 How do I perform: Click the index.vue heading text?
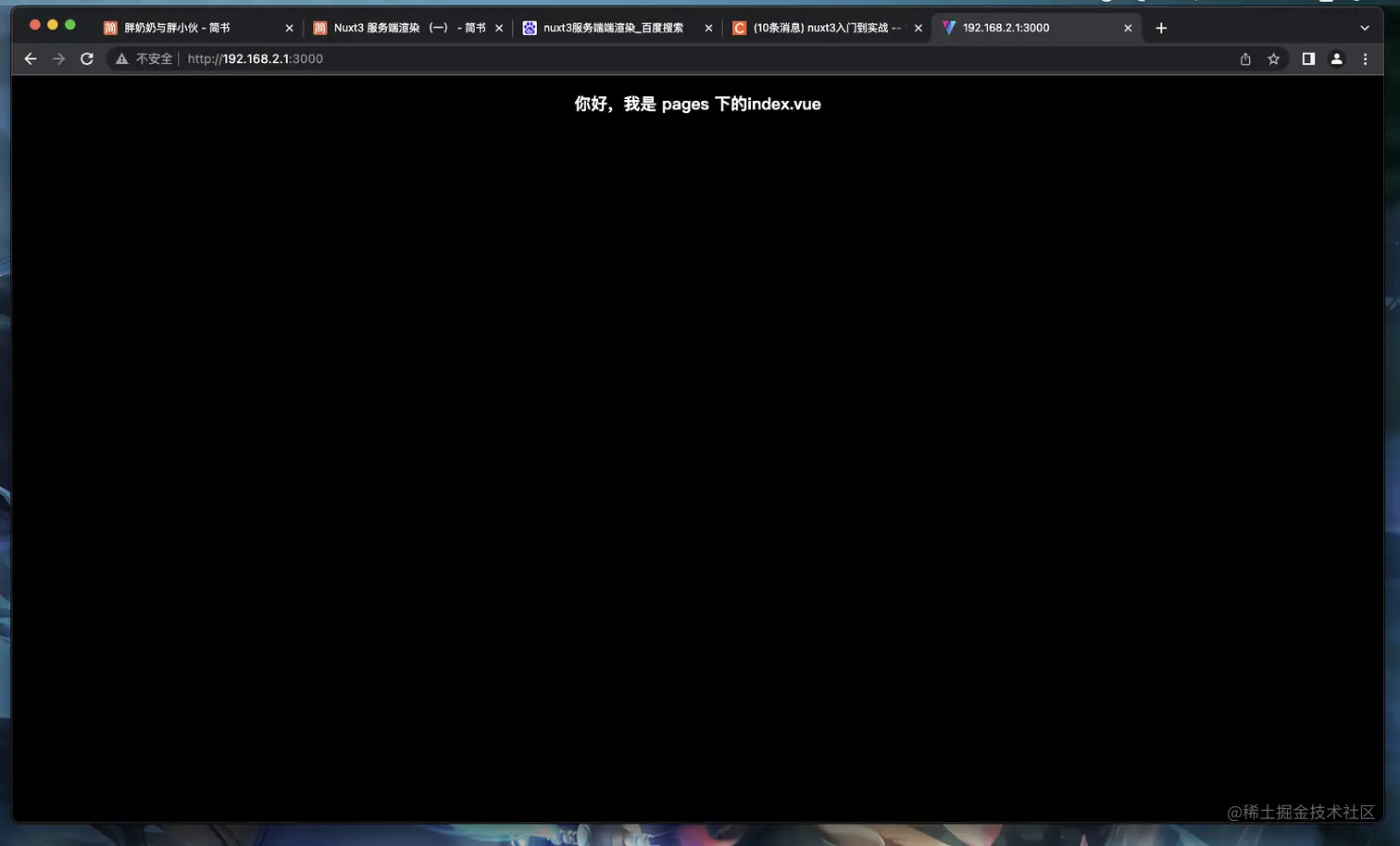[x=697, y=104]
